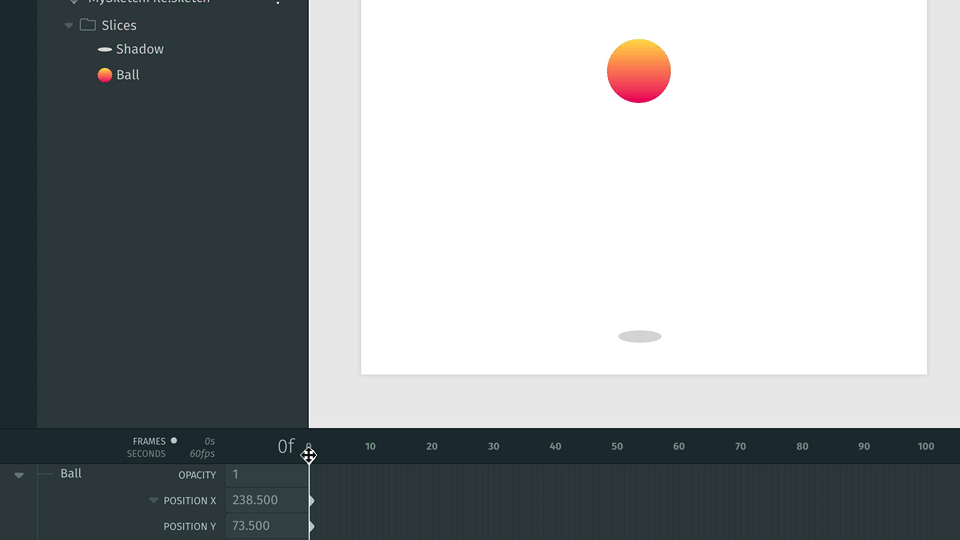The image size is (960, 540).
Task: Click the POSITION Y property label
Action: (190, 527)
